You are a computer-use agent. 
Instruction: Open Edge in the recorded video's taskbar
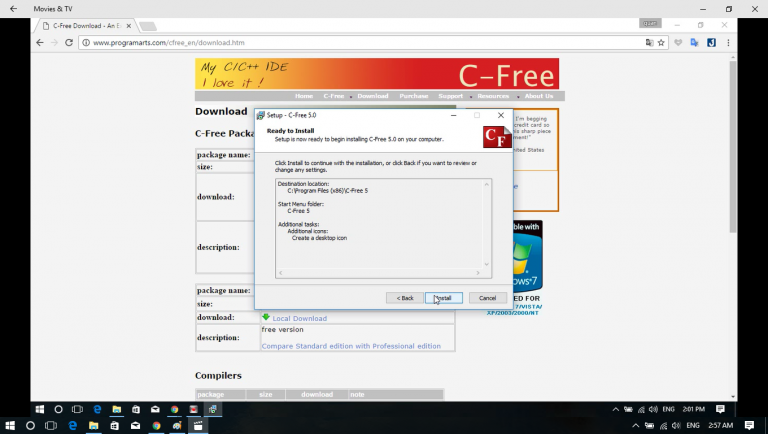(97, 409)
